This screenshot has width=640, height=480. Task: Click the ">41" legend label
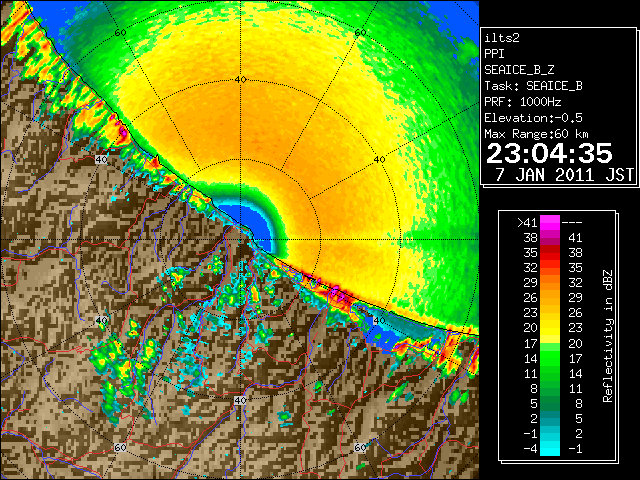(x=527, y=223)
